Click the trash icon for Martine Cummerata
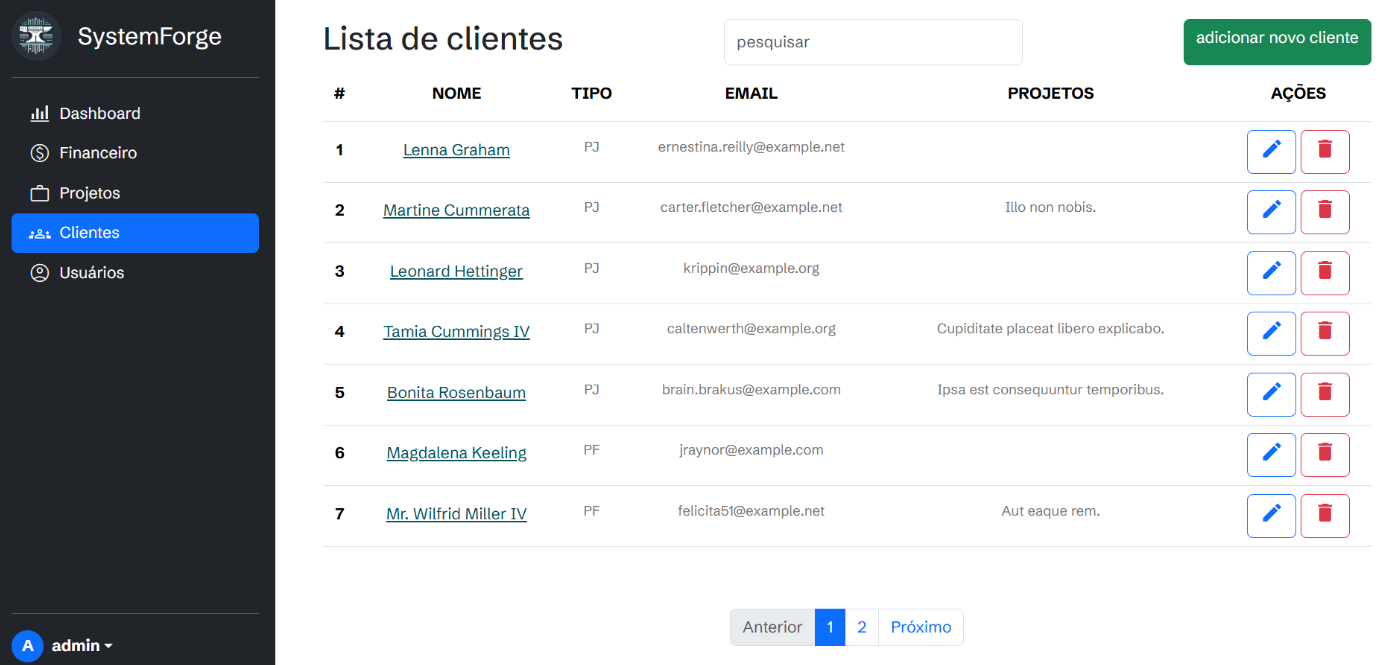This screenshot has width=1387, height=665. pyautogui.click(x=1325, y=211)
